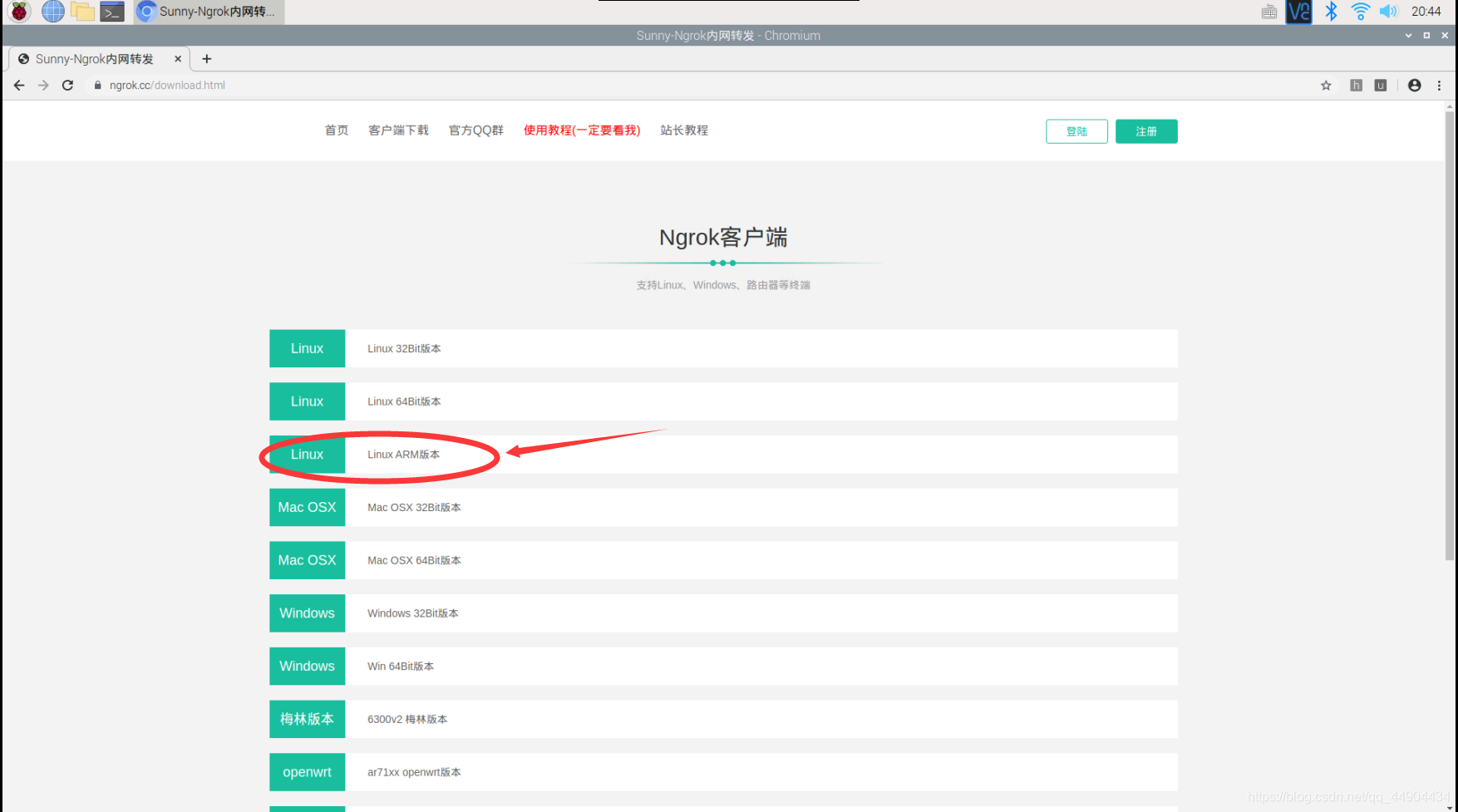Open the Bluetooth tray menu
The height and width of the screenshot is (812, 1458).
(x=1331, y=12)
